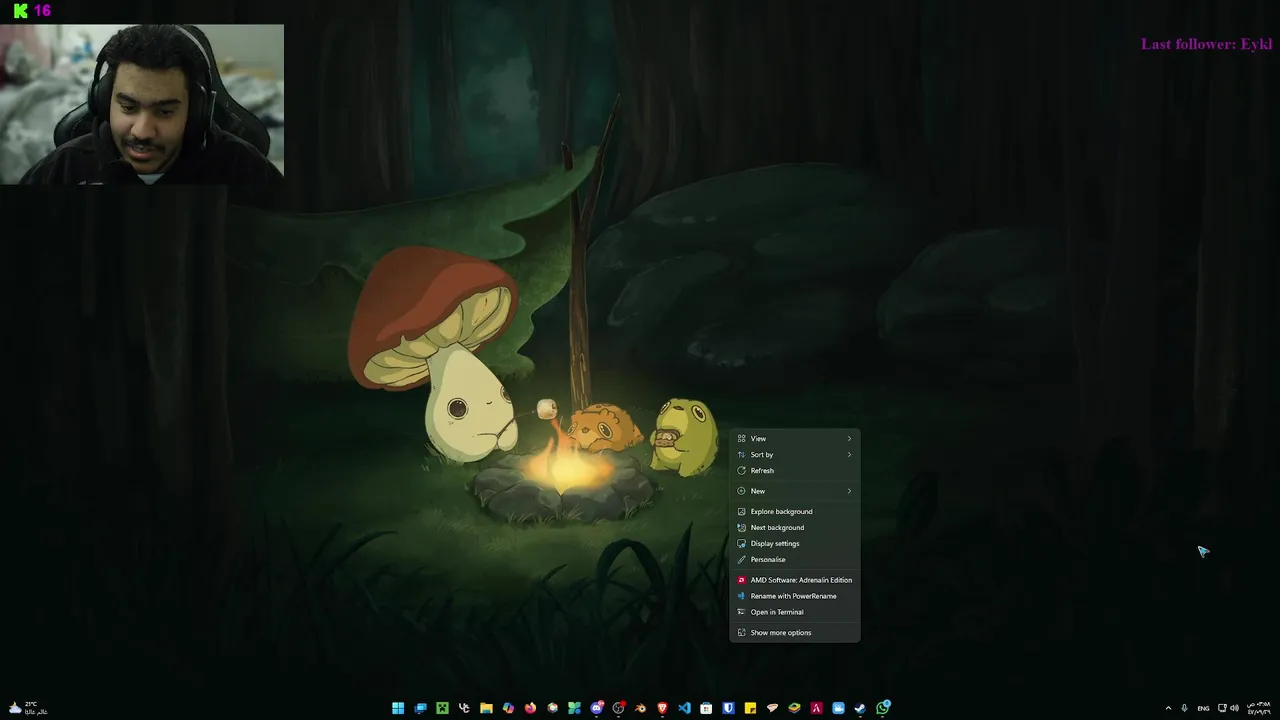This screenshot has width=1280, height=720.
Task: Open Task View from the taskbar
Action: [420, 708]
